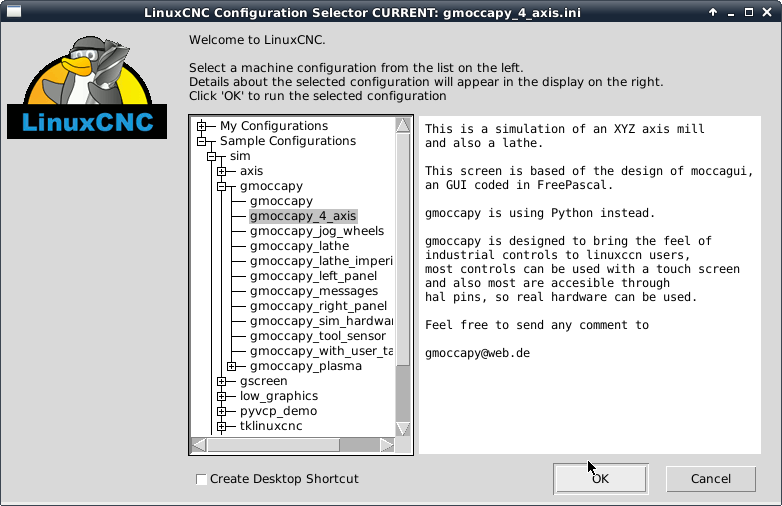Click the Sample Configurations label
782x506 pixels.
(288, 141)
